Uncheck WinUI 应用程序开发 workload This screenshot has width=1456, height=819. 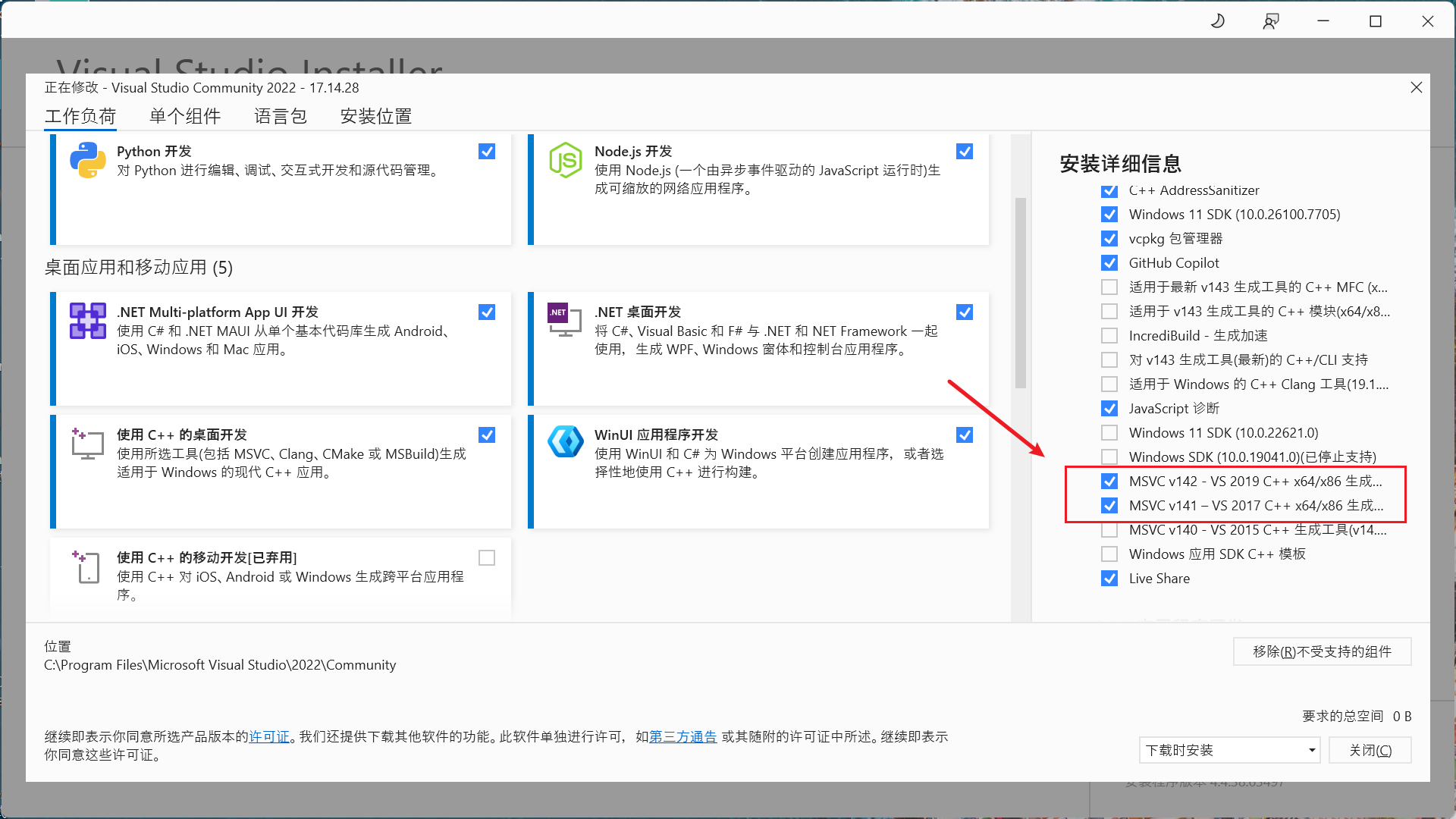pos(965,435)
